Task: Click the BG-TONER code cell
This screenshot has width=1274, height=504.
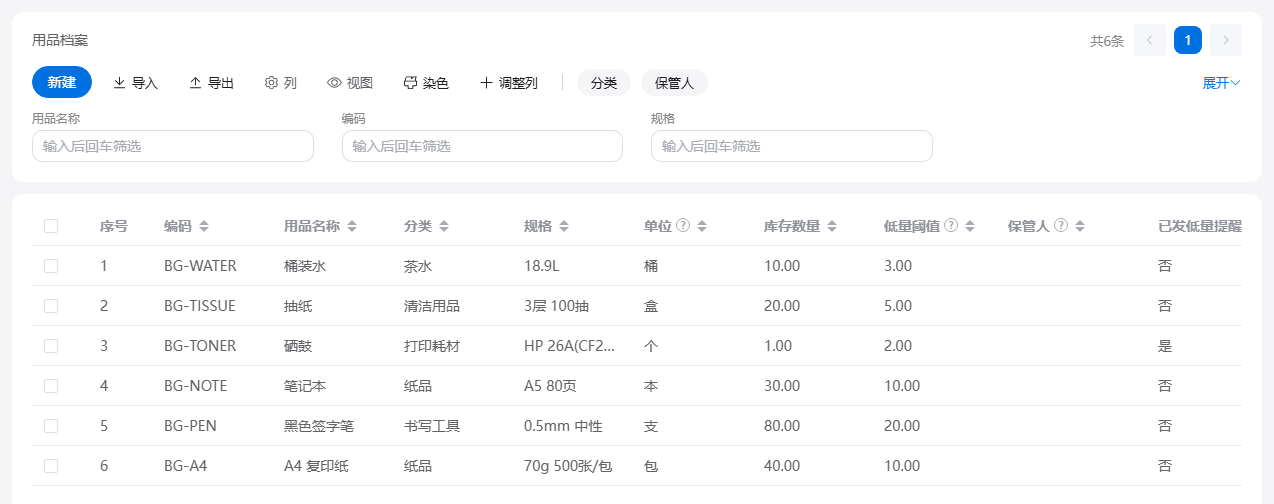Action: pos(200,346)
